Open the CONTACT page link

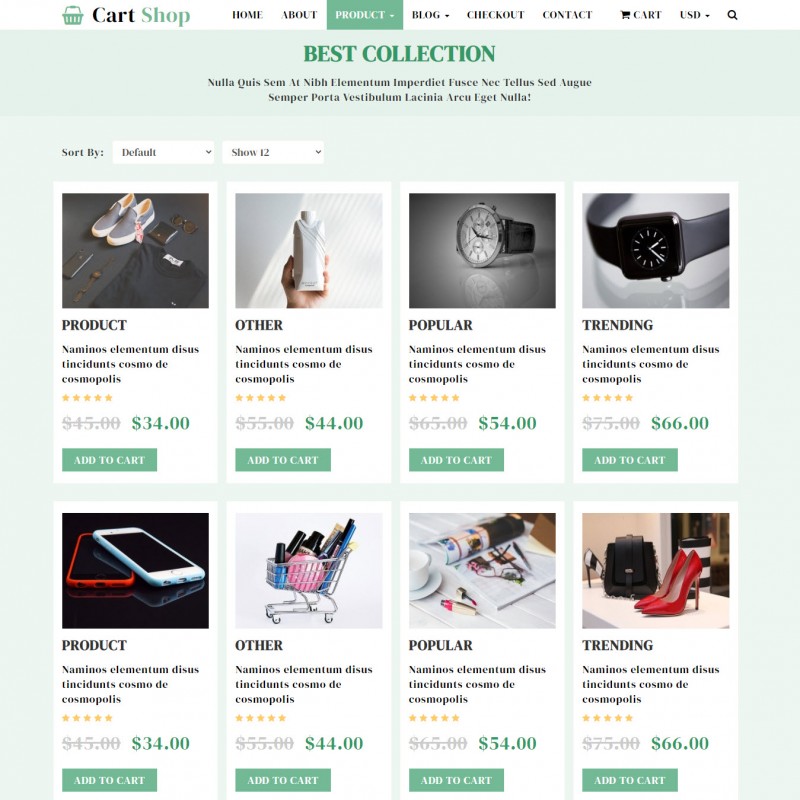coord(567,15)
